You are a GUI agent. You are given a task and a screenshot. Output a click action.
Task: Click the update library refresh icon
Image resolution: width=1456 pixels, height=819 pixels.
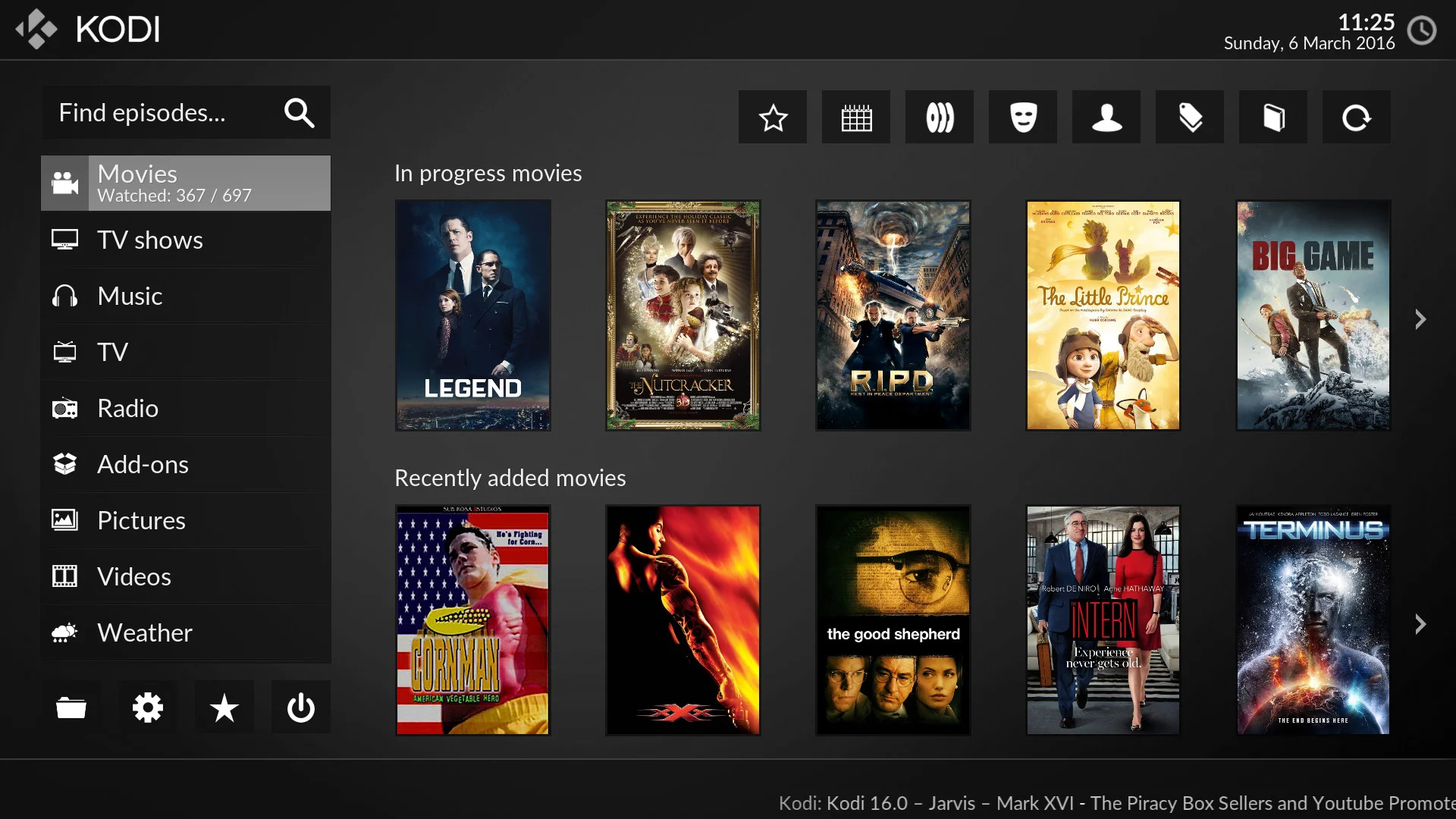click(1357, 118)
